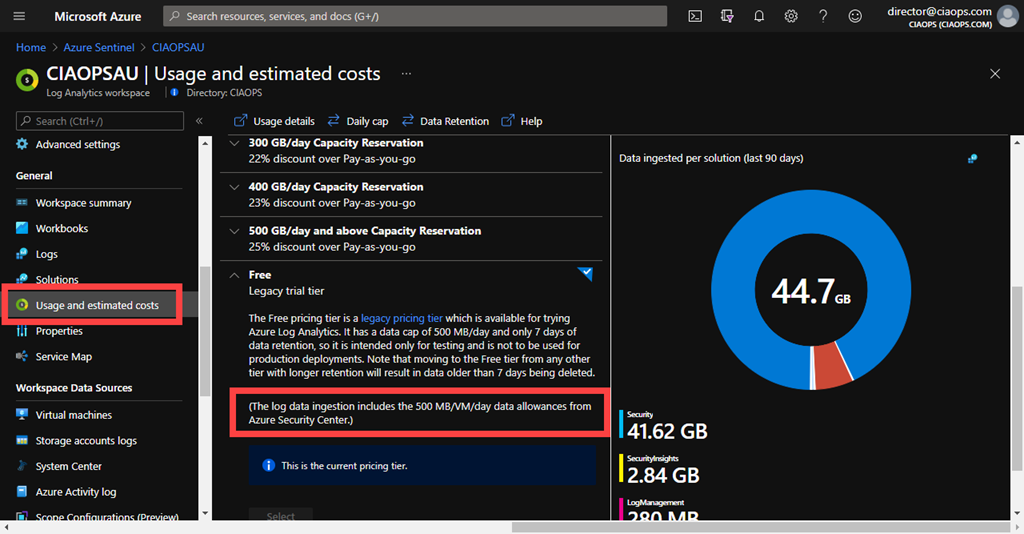Collapse the sidebar with the double chevron

[x=199, y=121]
